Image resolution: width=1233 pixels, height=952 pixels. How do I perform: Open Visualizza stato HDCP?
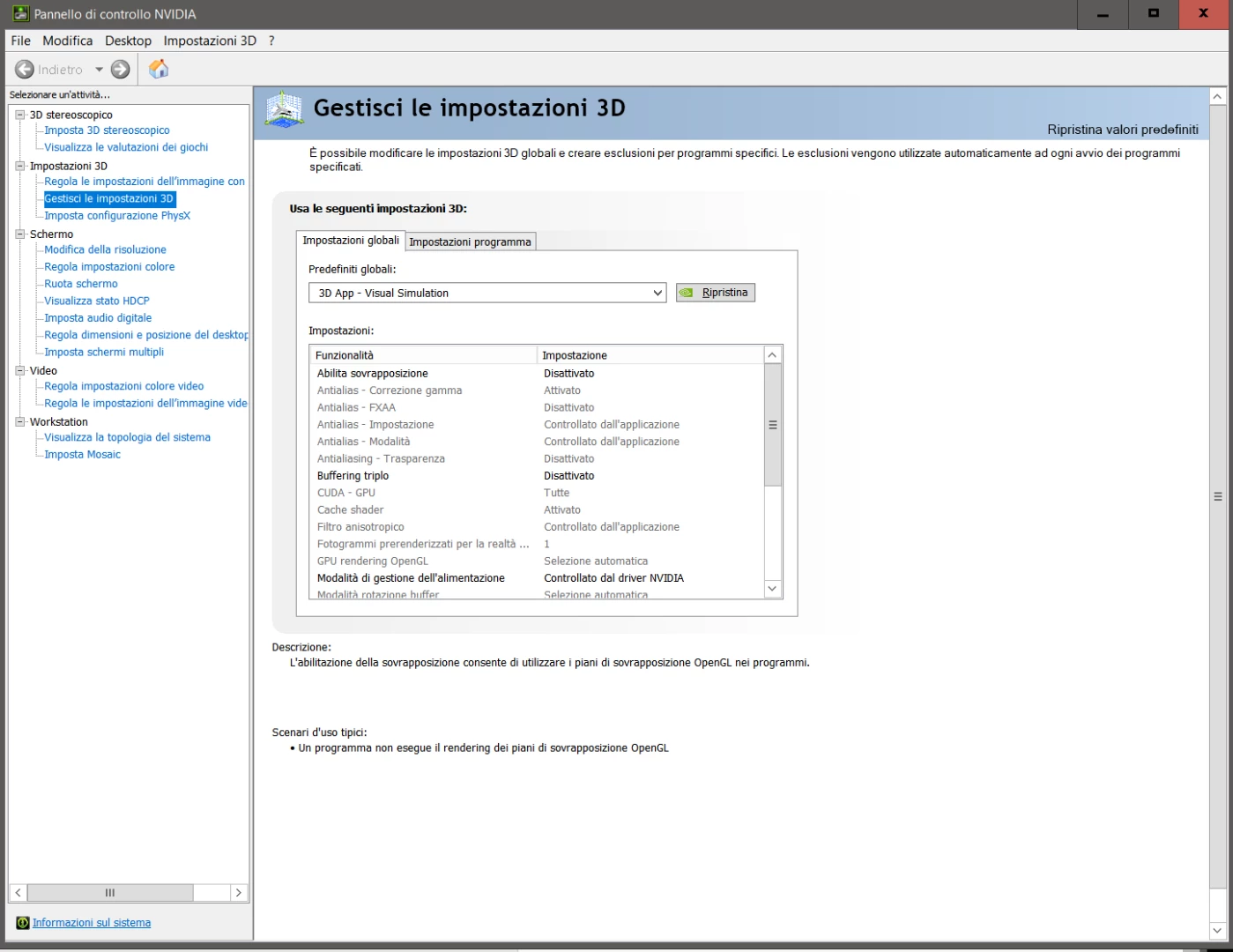97,301
